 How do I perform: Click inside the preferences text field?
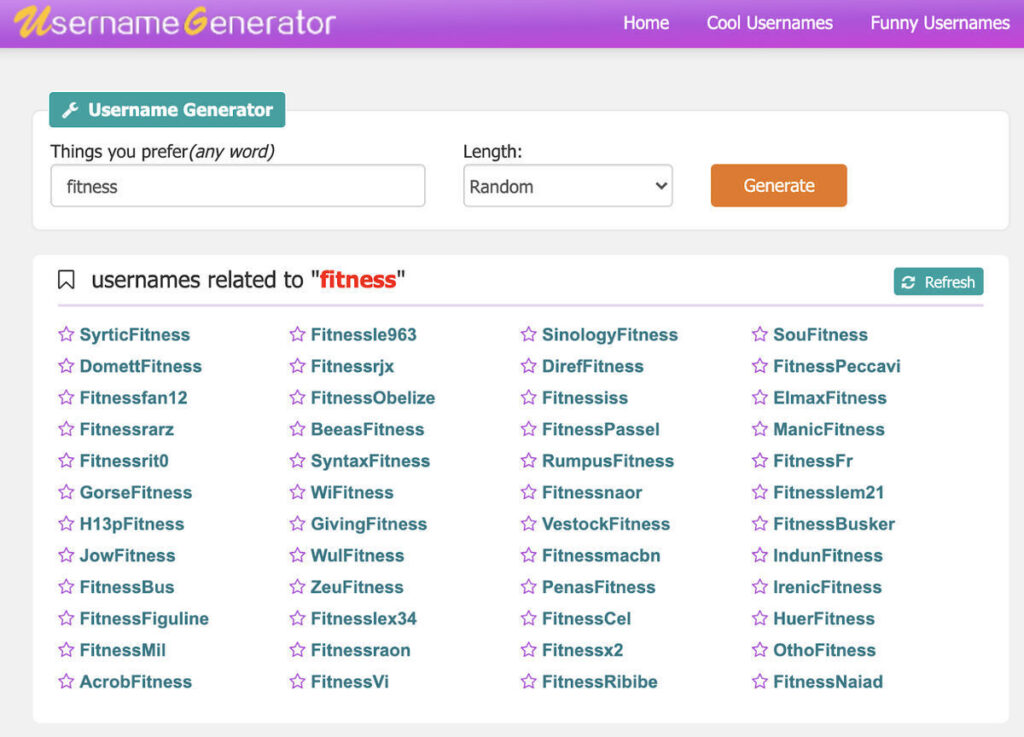pyautogui.click(x=237, y=185)
